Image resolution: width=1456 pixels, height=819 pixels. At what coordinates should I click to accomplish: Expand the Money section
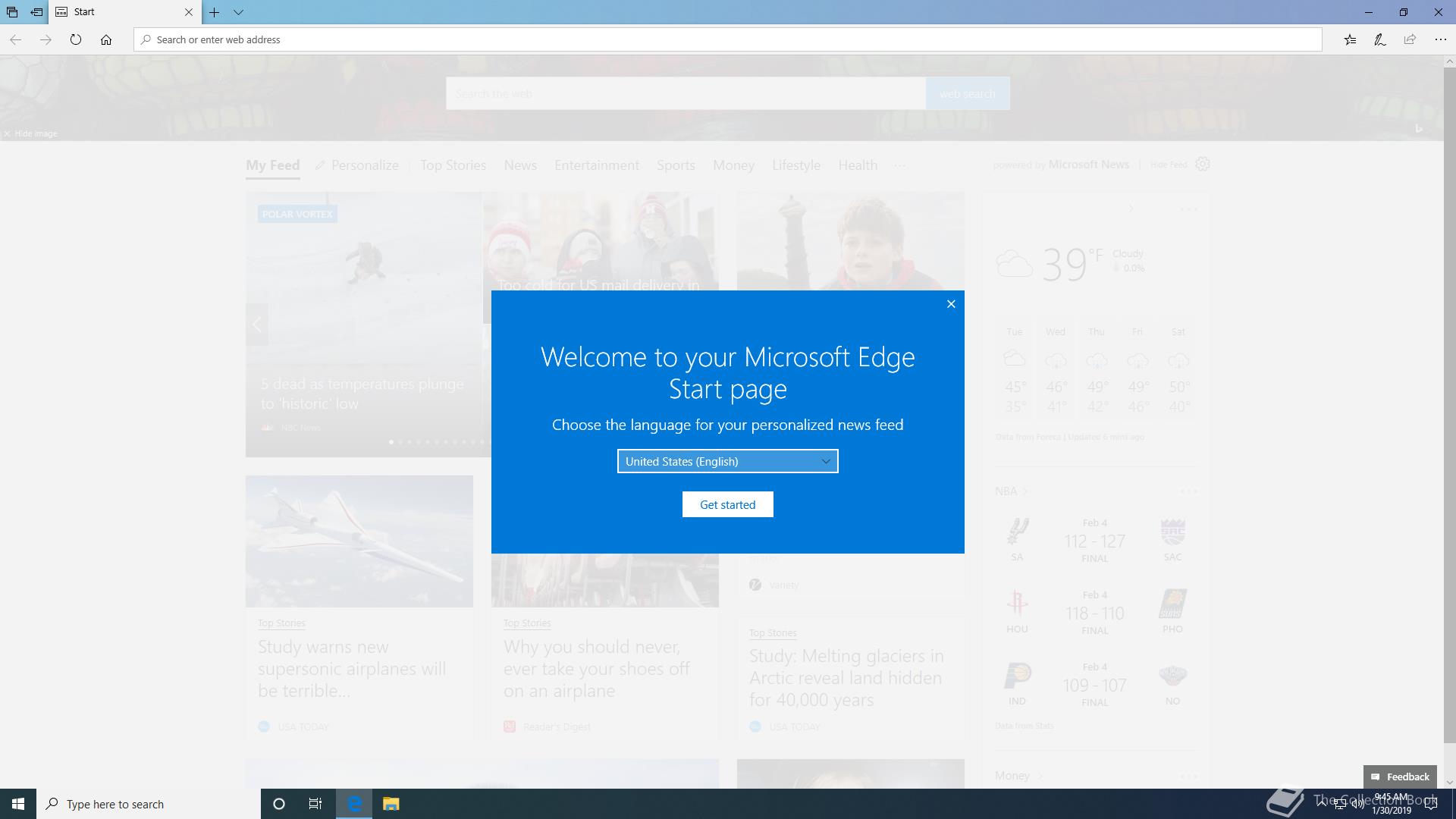[1019, 776]
